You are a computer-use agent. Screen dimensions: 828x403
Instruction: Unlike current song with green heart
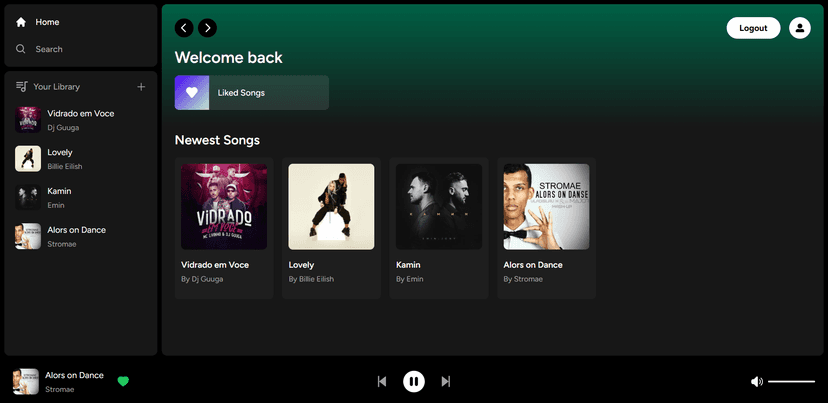(123, 381)
